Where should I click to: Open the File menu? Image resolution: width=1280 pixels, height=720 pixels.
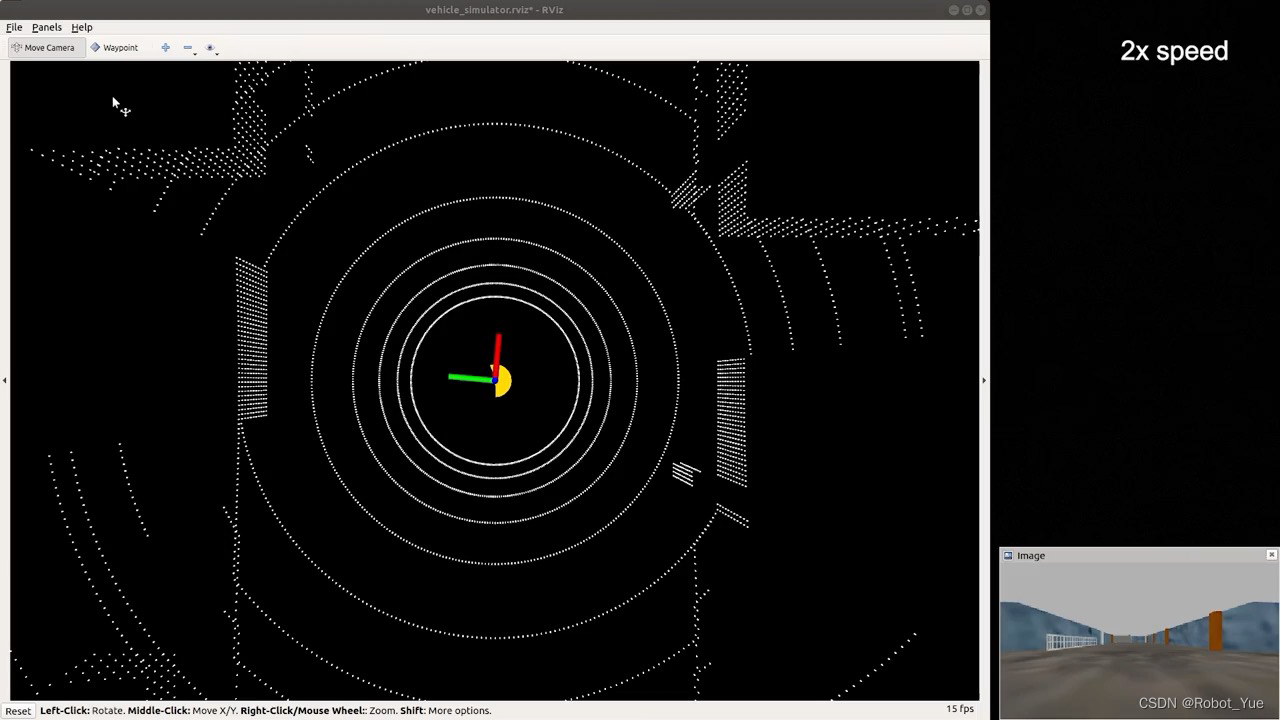click(14, 27)
